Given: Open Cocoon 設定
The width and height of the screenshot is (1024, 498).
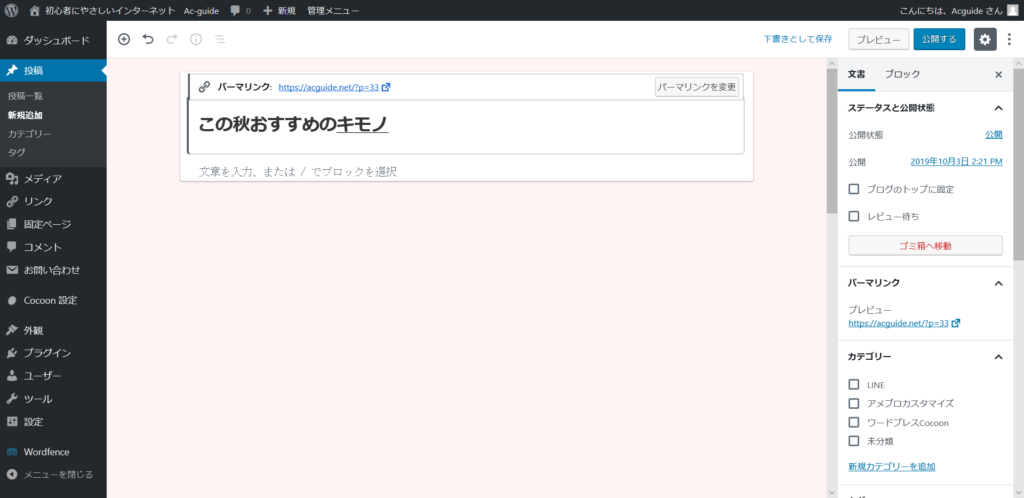Looking at the screenshot, I should click(54, 300).
